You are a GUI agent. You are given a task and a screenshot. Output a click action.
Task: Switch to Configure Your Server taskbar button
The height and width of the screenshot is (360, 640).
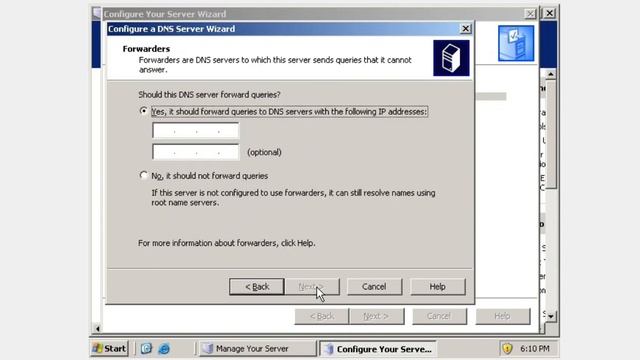click(378, 349)
